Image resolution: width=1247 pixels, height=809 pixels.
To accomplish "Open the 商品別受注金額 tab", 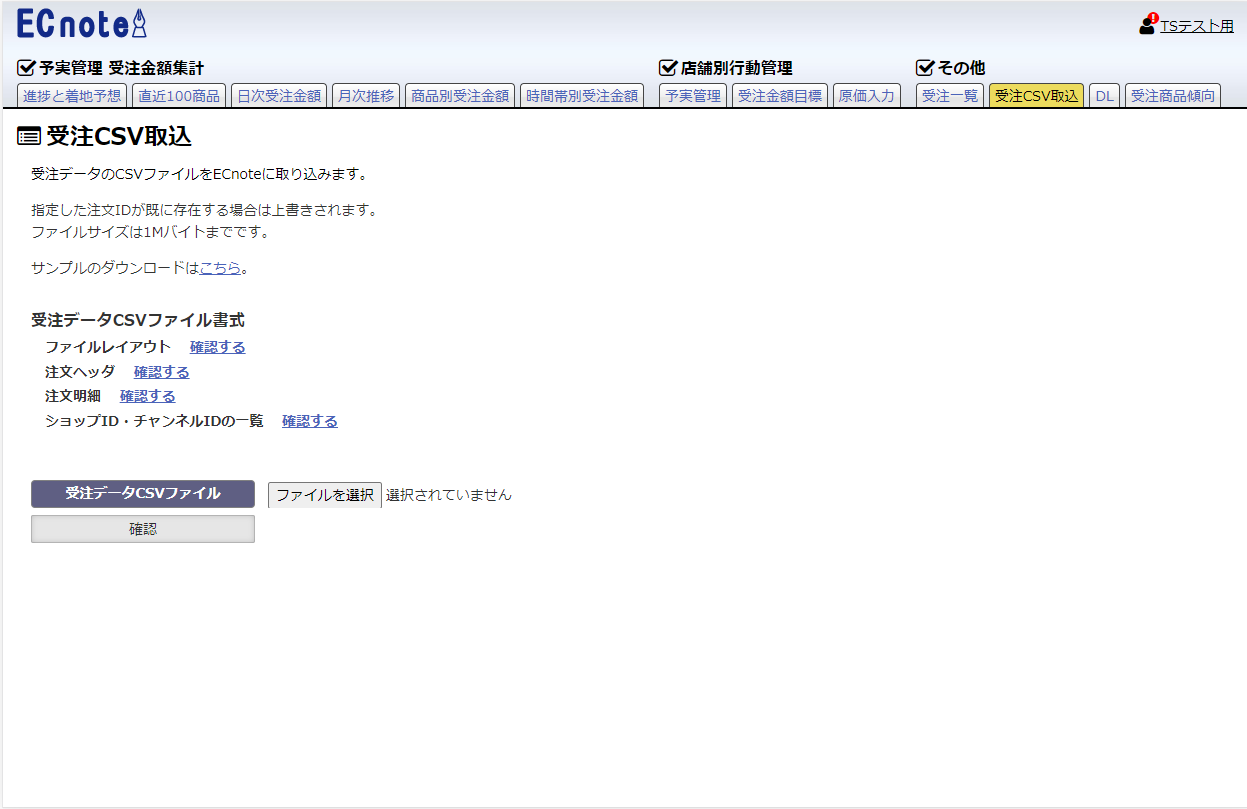I will (460, 96).
